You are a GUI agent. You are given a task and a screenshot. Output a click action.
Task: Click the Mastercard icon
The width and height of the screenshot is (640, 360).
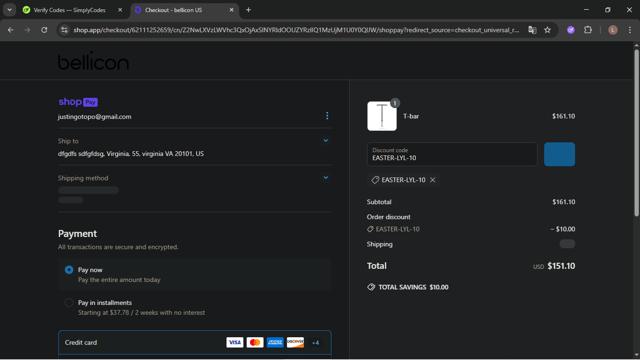pos(255,342)
